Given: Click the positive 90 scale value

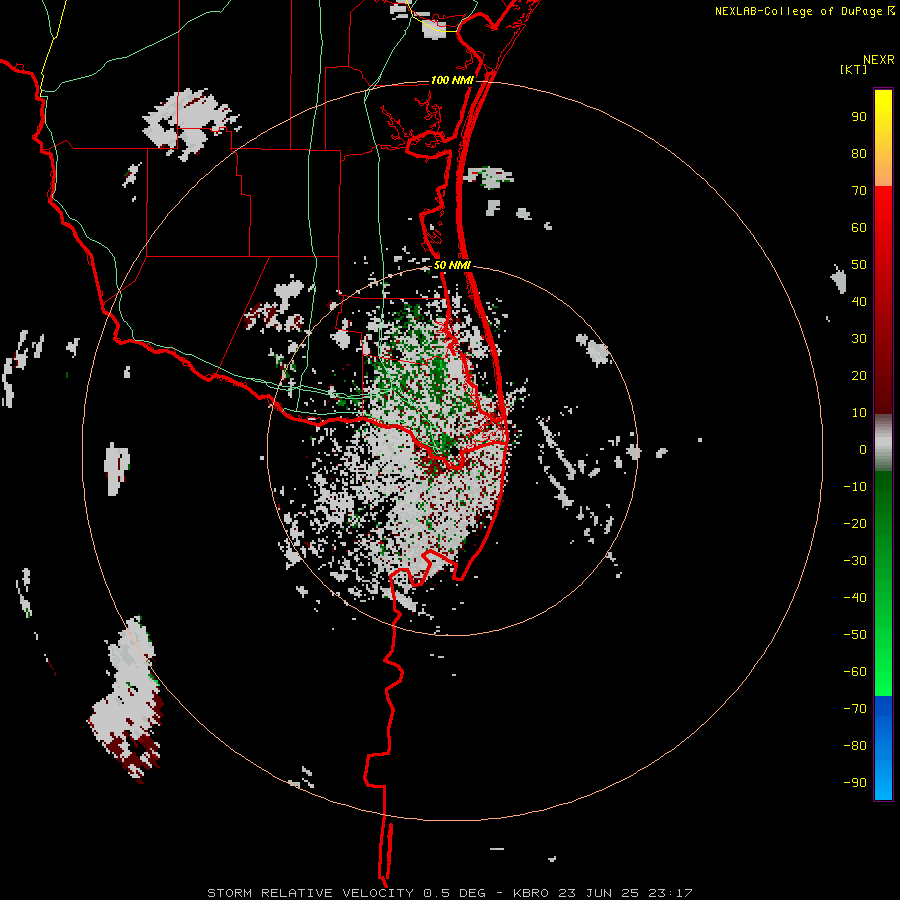Looking at the screenshot, I should [x=859, y=117].
